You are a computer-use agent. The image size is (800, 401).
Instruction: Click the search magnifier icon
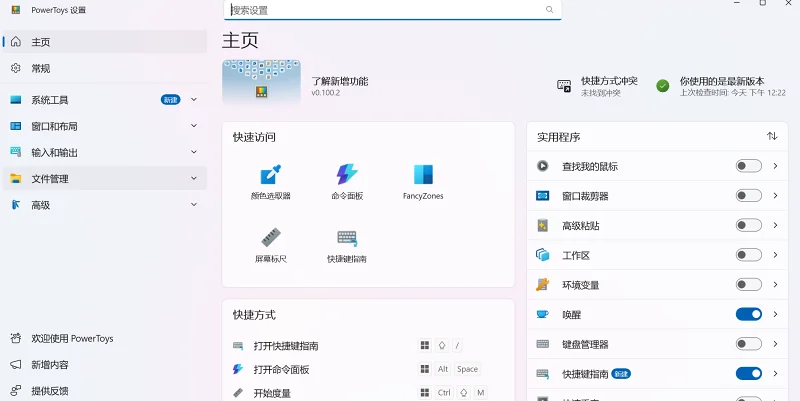549,9
